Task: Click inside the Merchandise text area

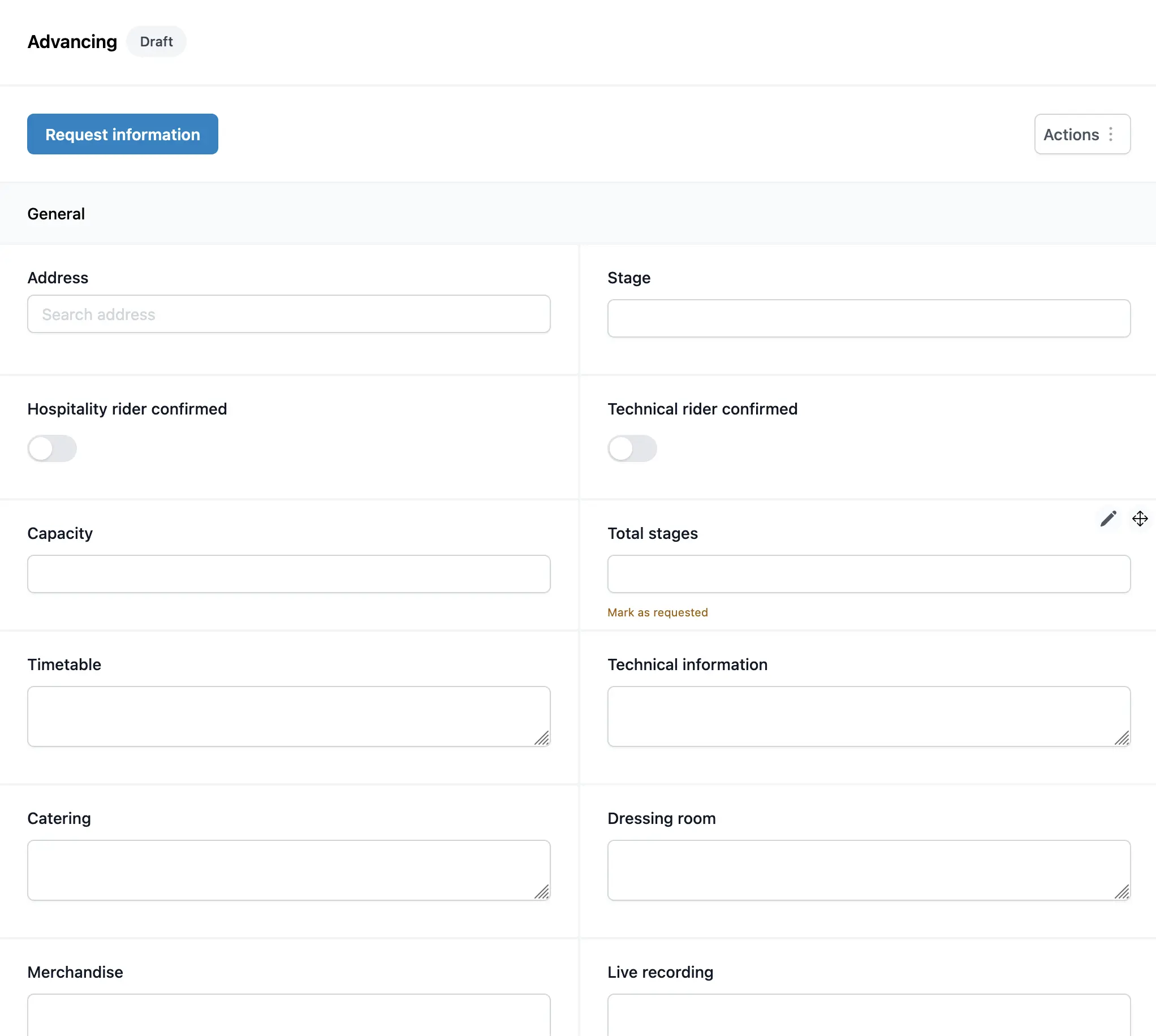Action: (288, 1016)
